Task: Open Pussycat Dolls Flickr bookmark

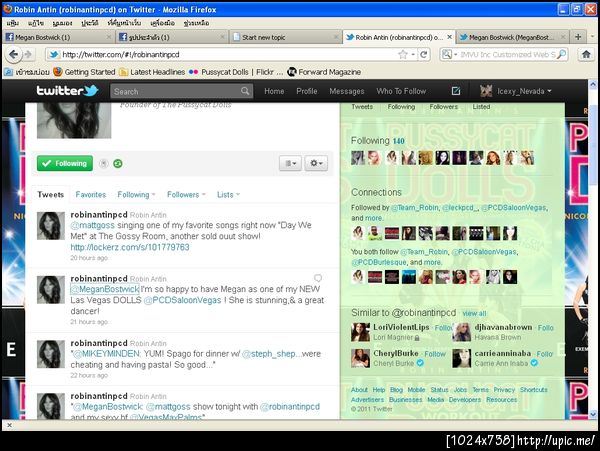Action: [236, 72]
